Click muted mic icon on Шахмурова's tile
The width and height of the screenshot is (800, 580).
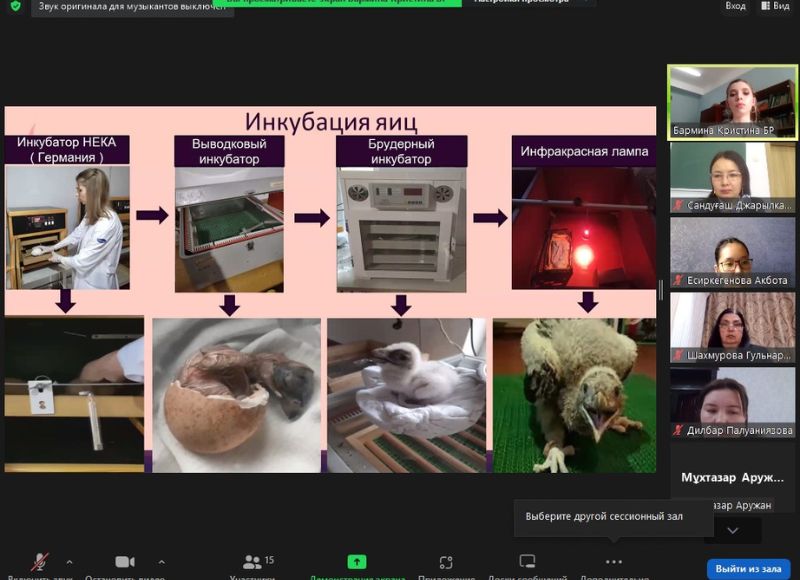[x=678, y=355]
